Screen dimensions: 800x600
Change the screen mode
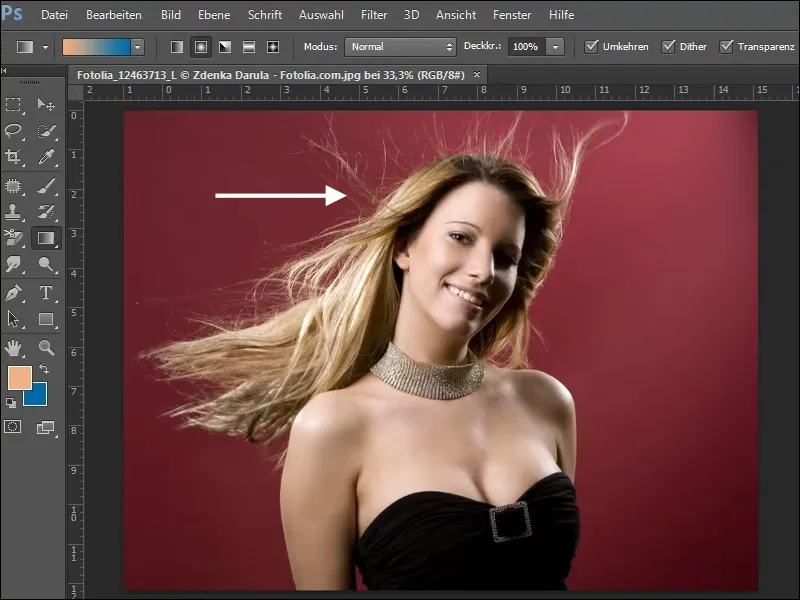[46, 428]
